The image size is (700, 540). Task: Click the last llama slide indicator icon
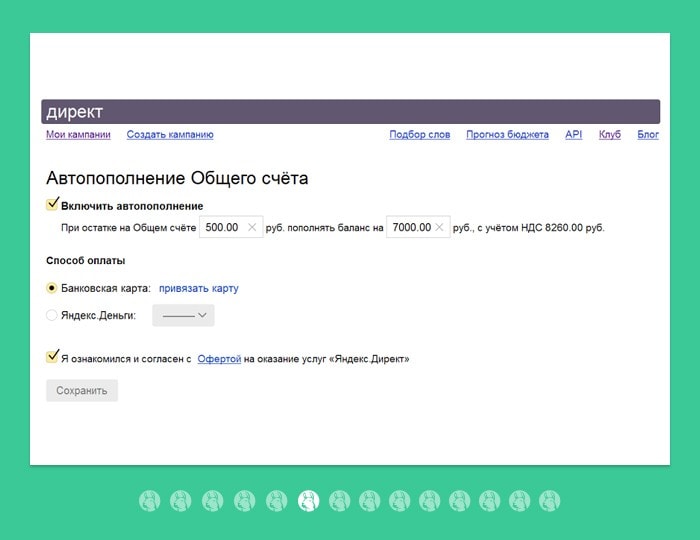(549, 501)
